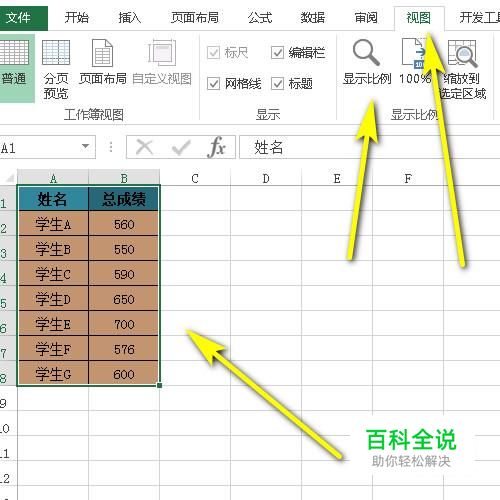Viewport: 500px width, 500px height.
Task: Select cell 姓名 in header row
Action: coord(53,199)
